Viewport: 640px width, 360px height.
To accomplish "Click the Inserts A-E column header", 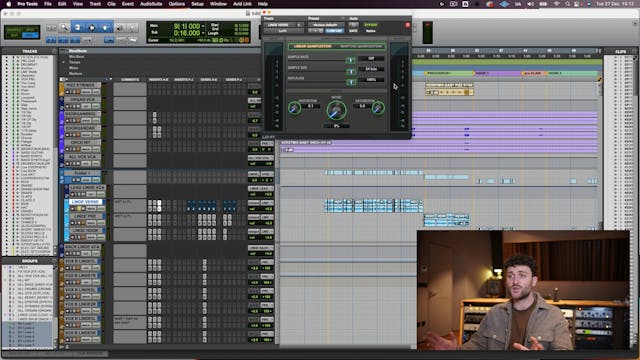I will point(159,80).
